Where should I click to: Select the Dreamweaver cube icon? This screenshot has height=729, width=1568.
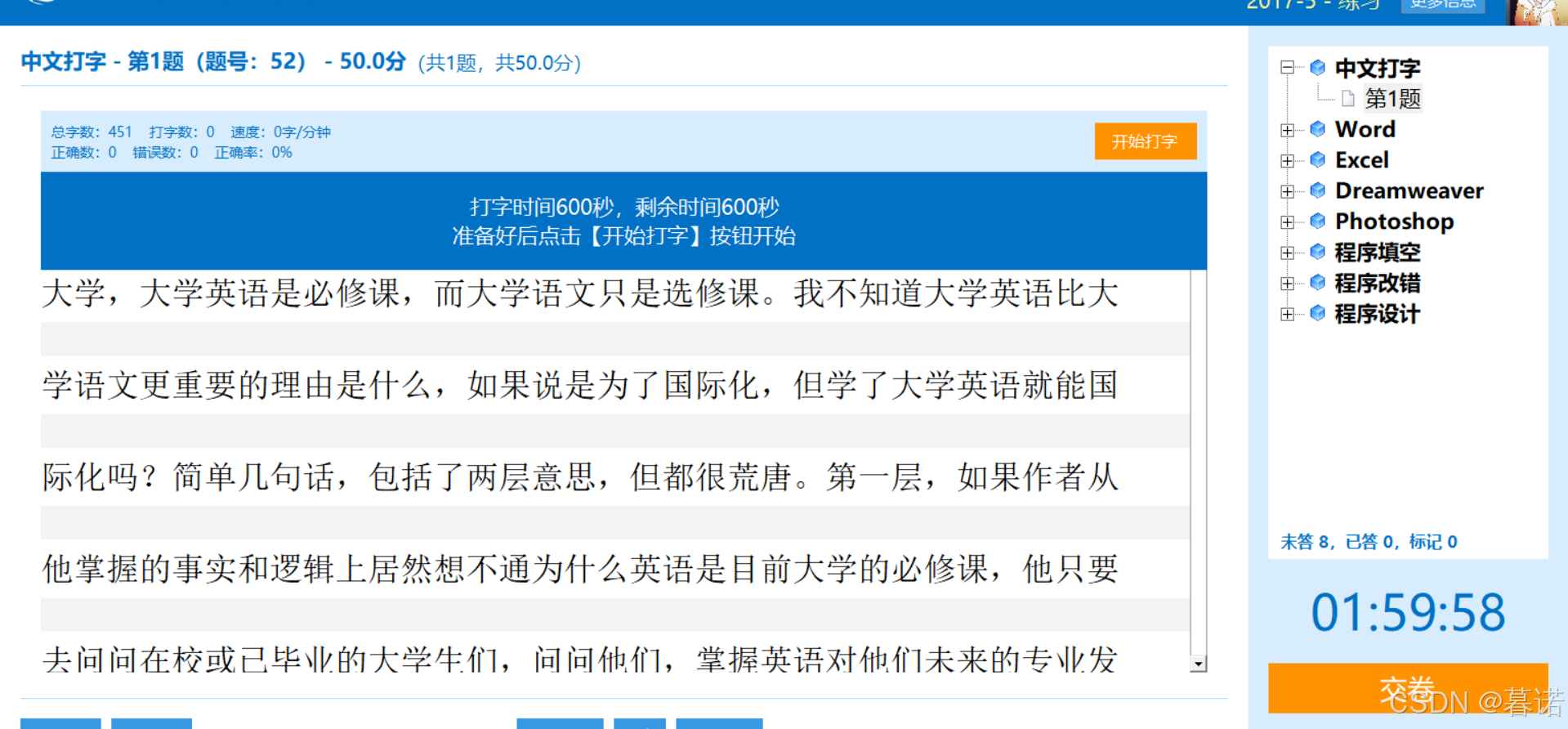click(x=1317, y=190)
